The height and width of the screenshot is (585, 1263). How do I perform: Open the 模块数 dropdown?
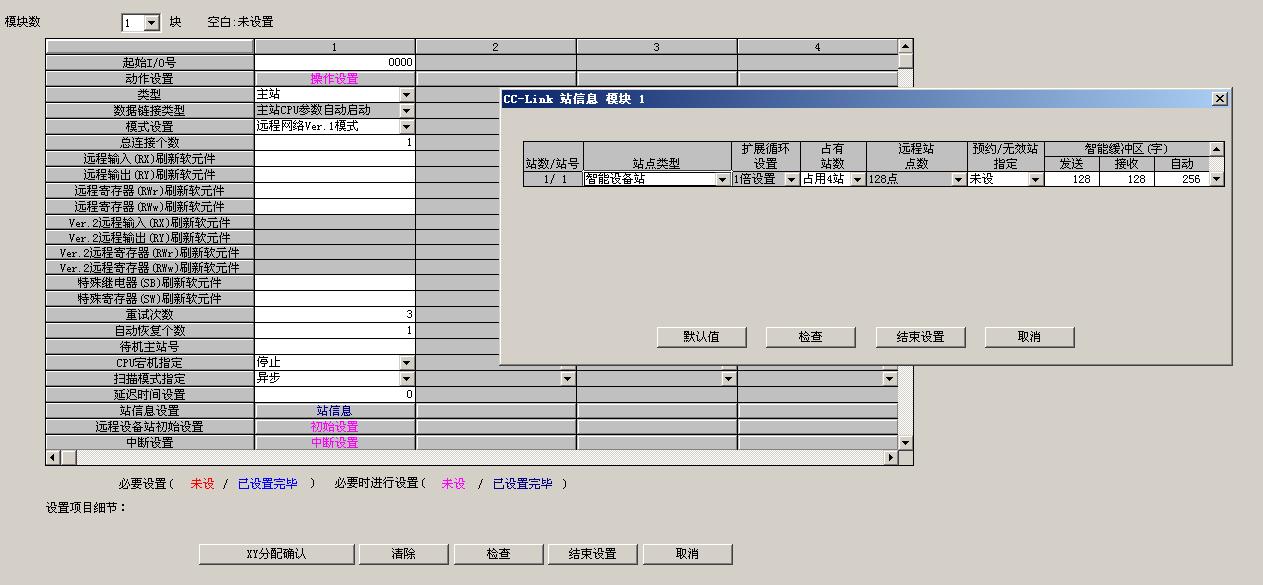pos(151,23)
